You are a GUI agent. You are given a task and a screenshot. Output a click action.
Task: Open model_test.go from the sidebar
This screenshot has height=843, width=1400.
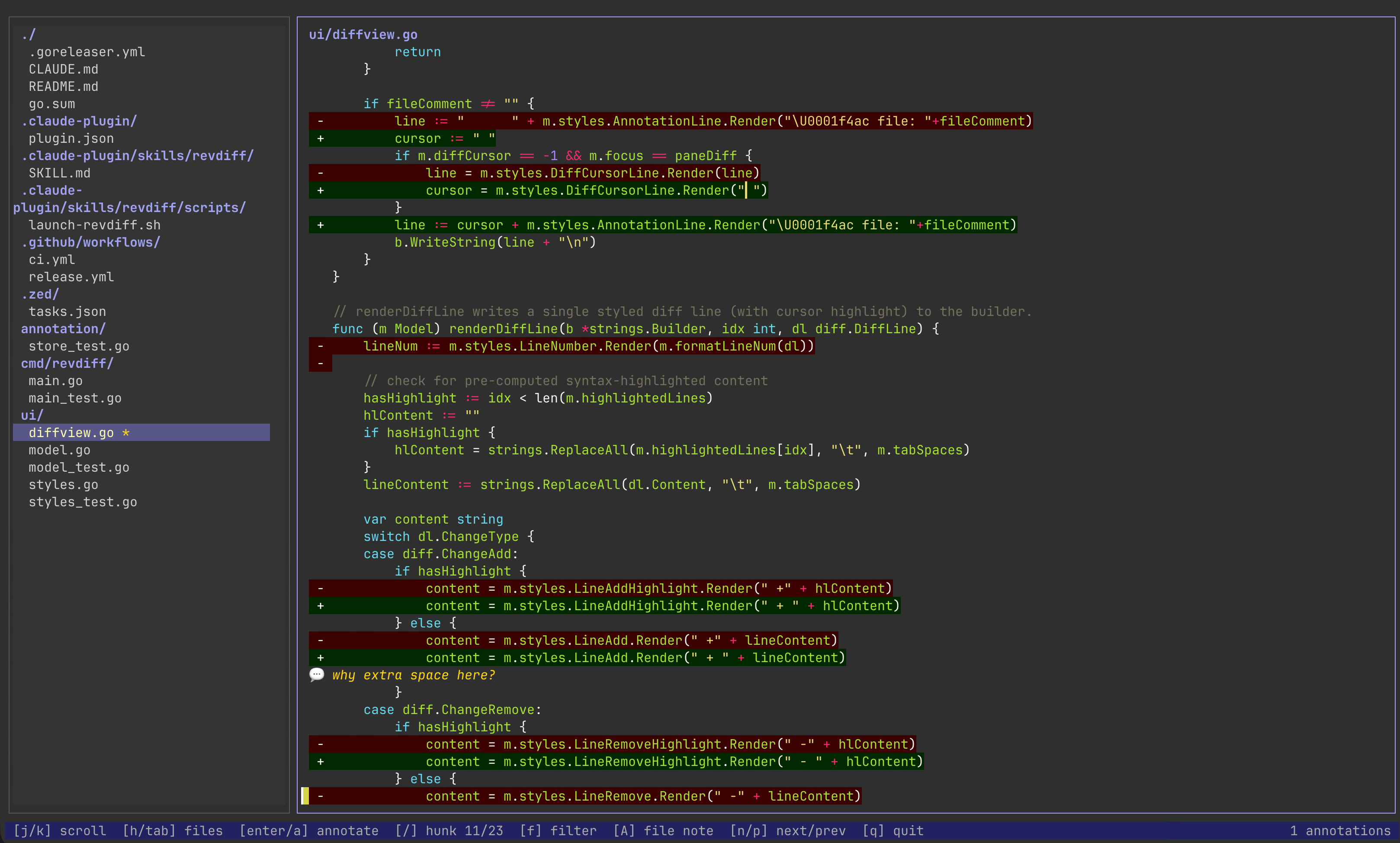coord(79,467)
